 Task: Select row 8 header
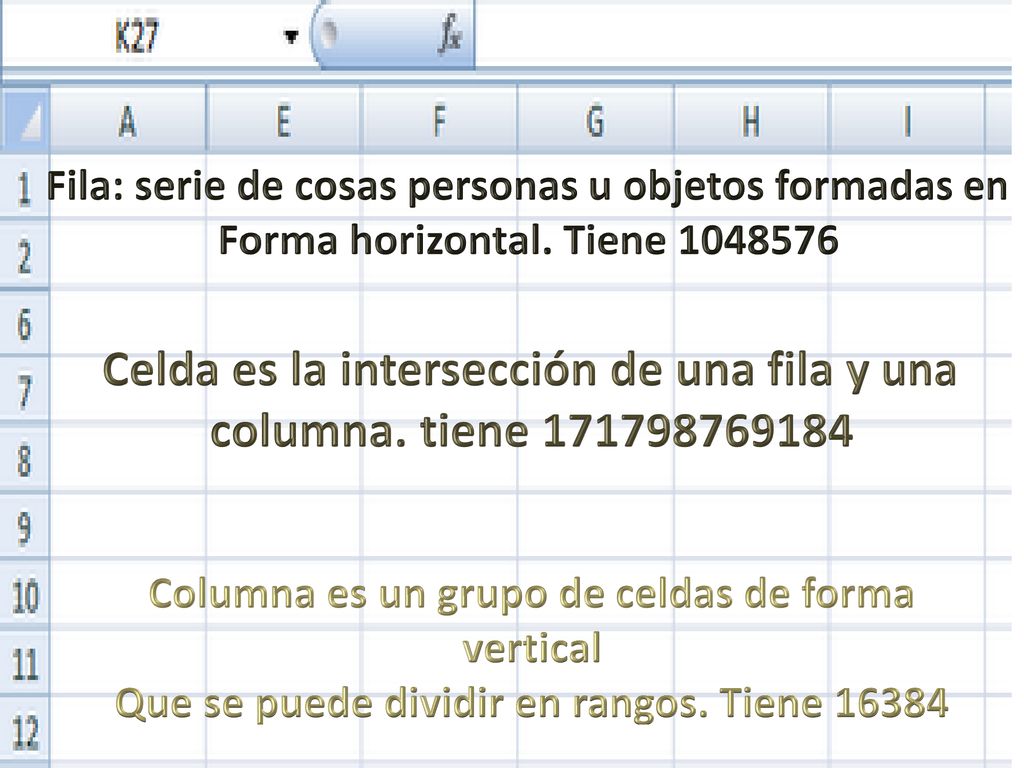tap(25, 458)
